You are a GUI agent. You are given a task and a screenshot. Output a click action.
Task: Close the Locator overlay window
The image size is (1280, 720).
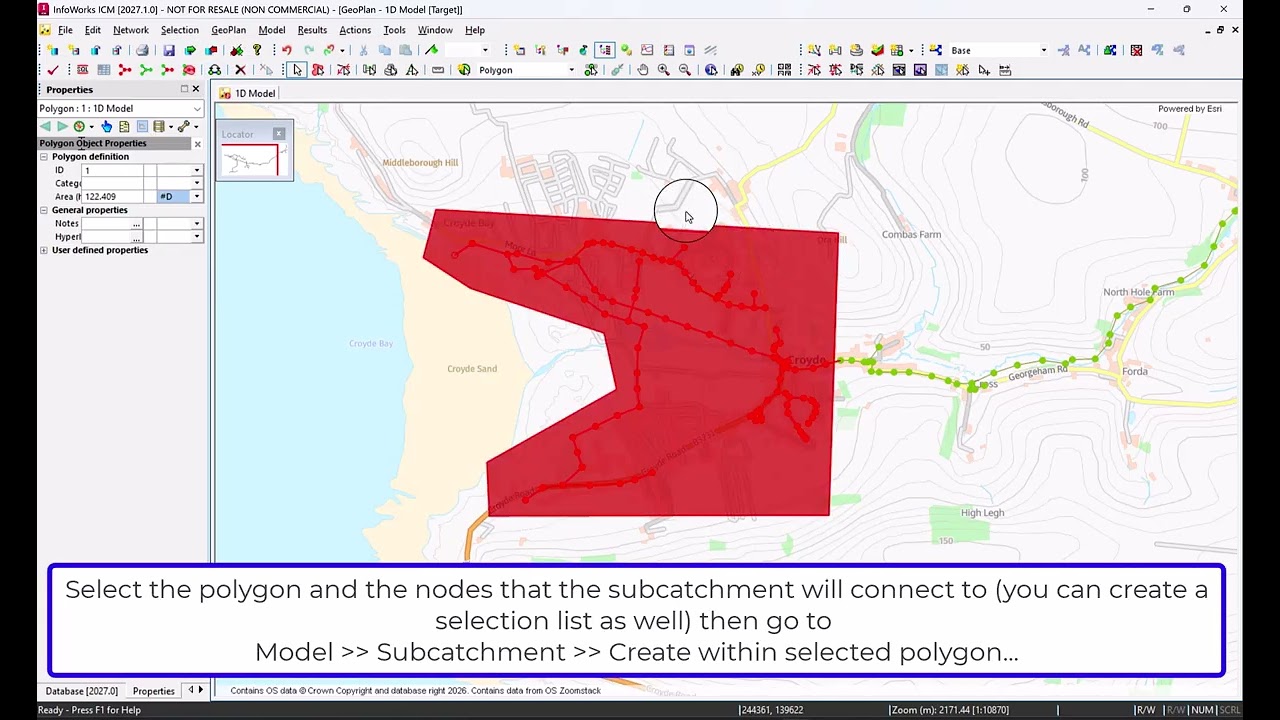pos(279,134)
